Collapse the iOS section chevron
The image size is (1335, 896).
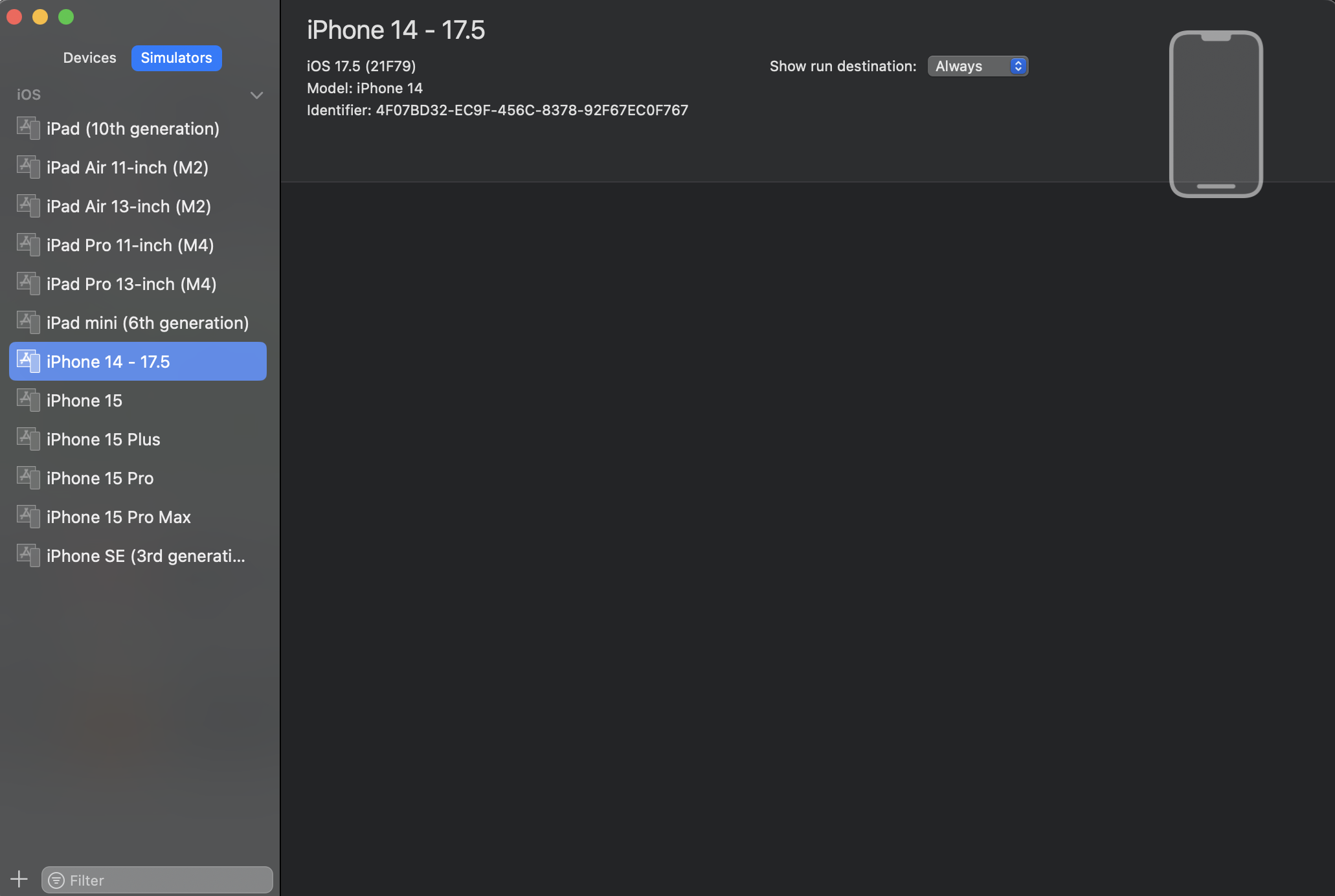pos(256,95)
